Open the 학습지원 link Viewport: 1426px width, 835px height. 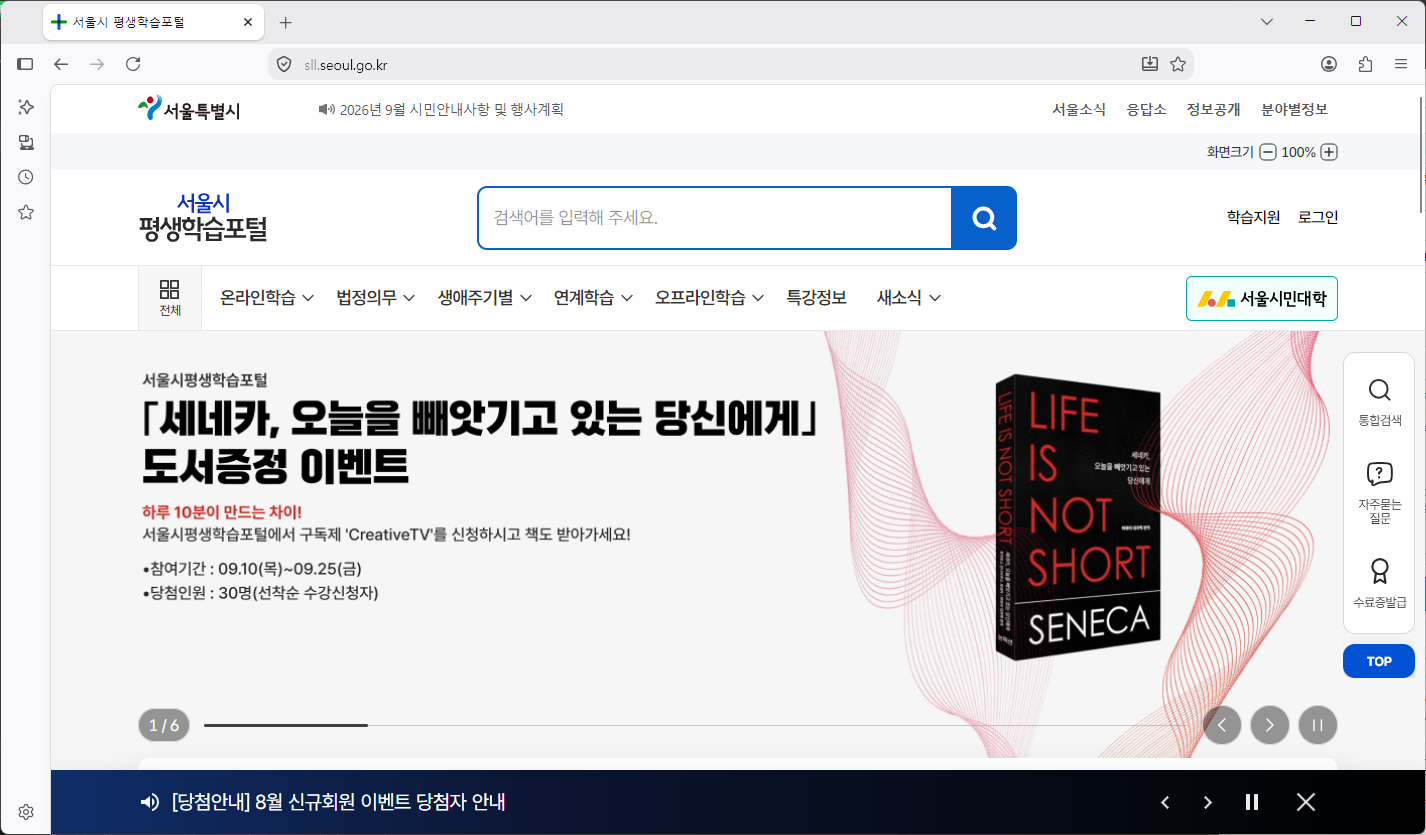click(1253, 217)
